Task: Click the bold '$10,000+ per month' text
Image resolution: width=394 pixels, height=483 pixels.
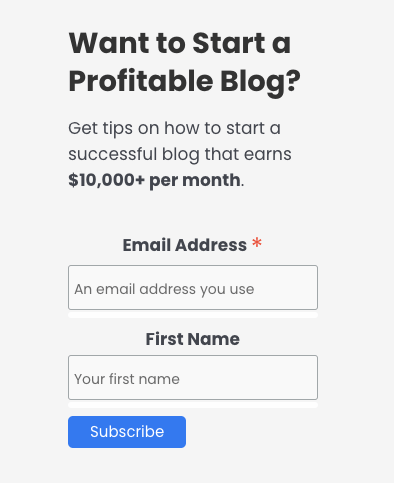Action: 154,180
